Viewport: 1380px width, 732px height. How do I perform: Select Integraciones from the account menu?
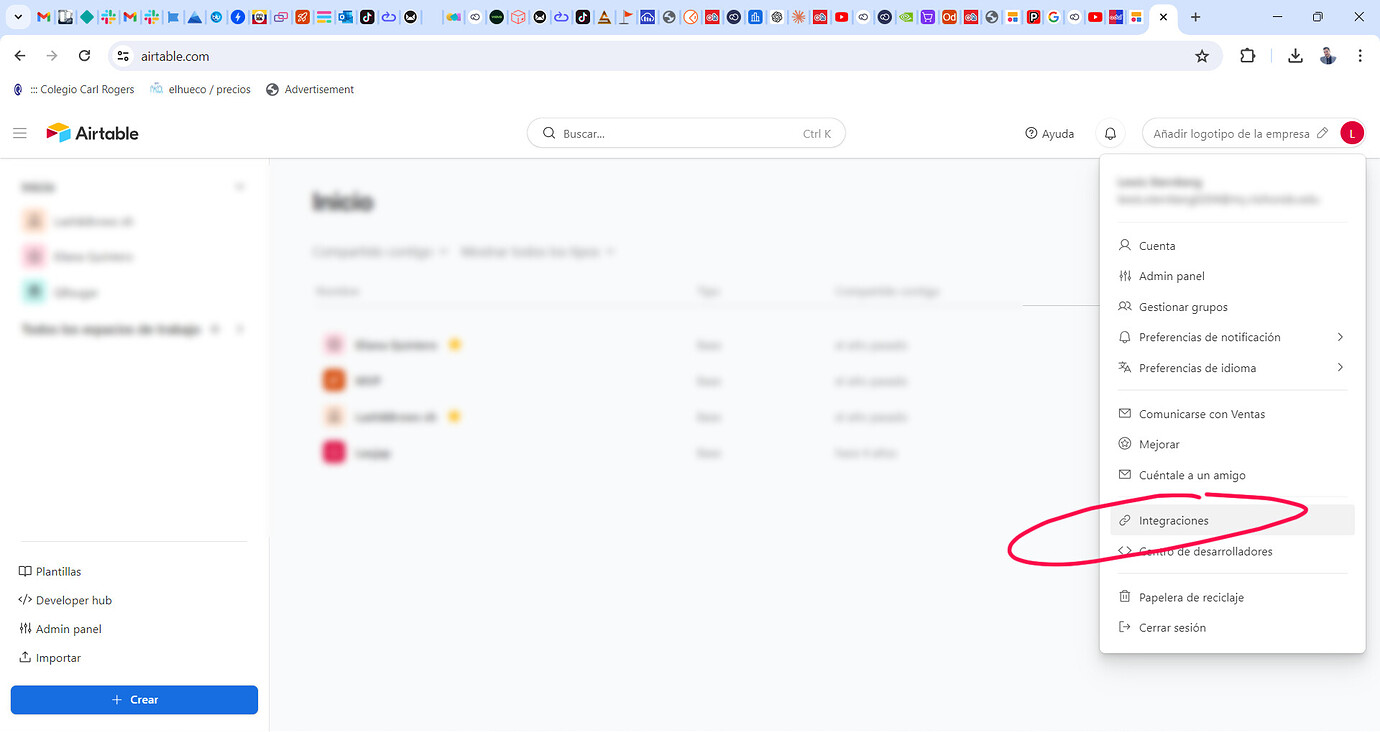[x=1174, y=520]
